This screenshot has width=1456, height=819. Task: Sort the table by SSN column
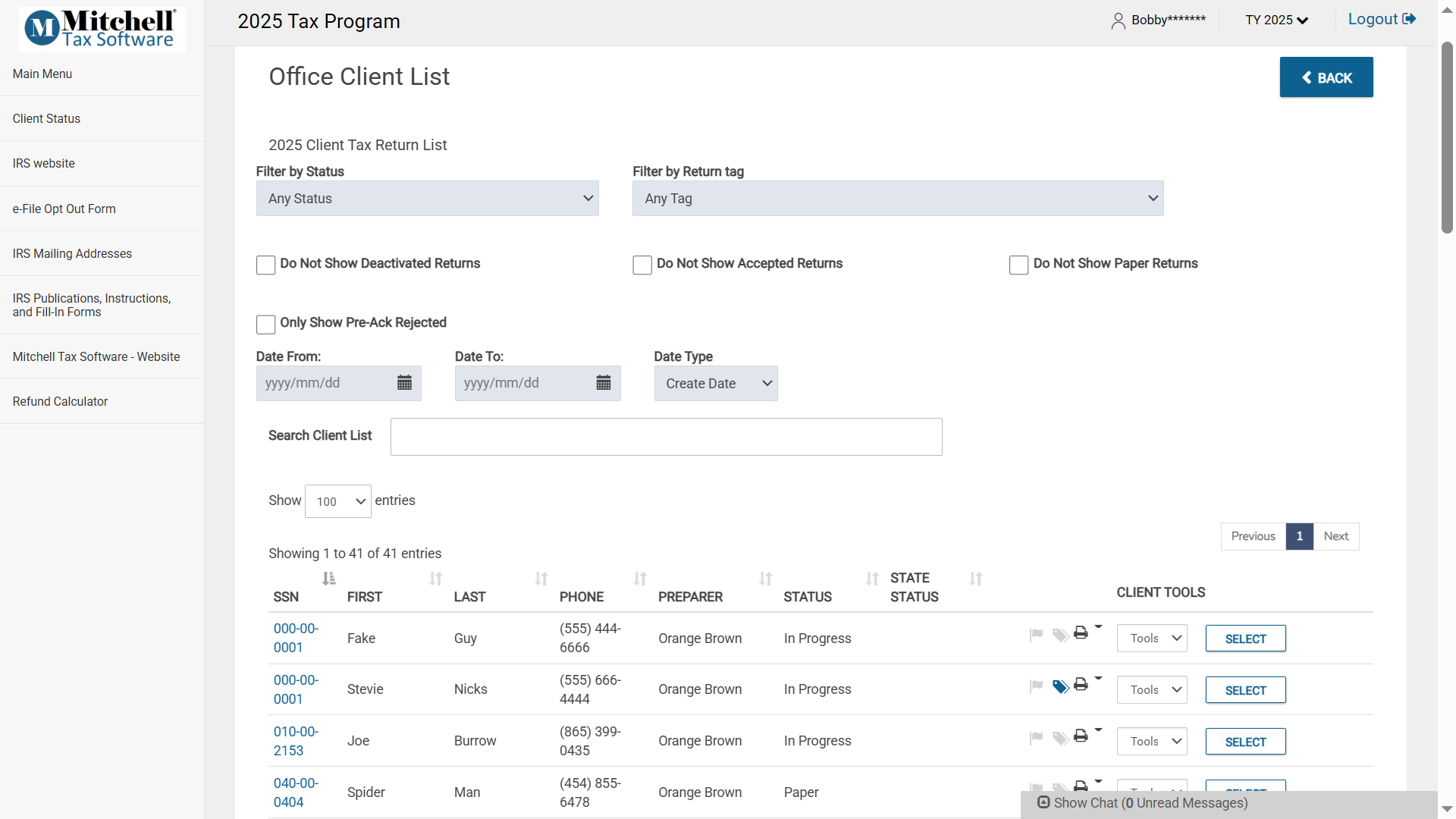328,579
